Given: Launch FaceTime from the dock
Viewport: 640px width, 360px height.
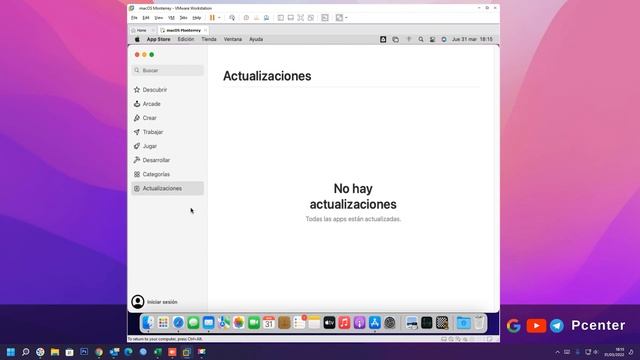Looking at the screenshot, I should [x=254, y=323].
